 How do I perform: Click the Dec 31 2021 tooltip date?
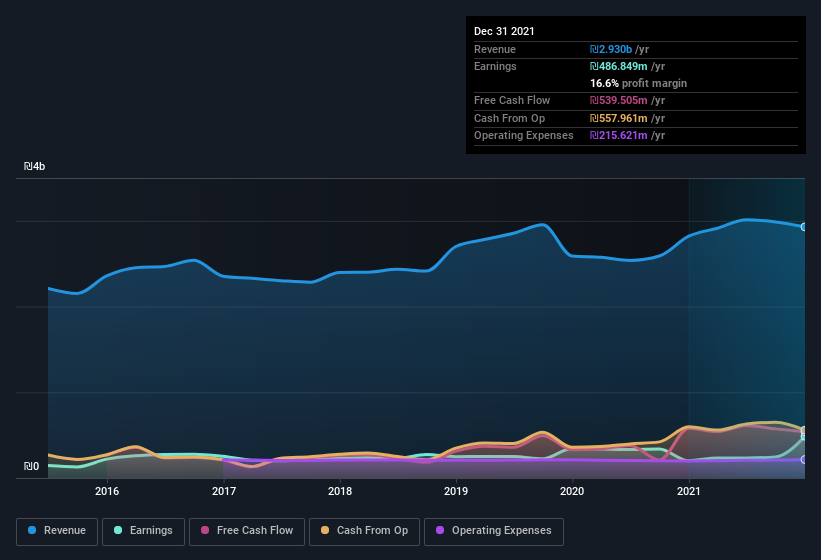pos(504,31)
